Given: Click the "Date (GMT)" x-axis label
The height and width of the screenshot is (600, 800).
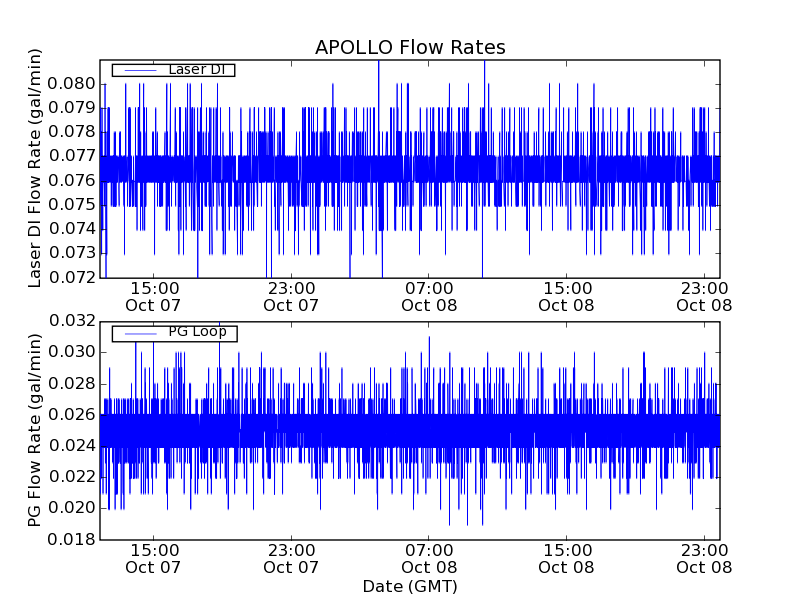Looking at the screenshot, I should click(x=410, y=587).
